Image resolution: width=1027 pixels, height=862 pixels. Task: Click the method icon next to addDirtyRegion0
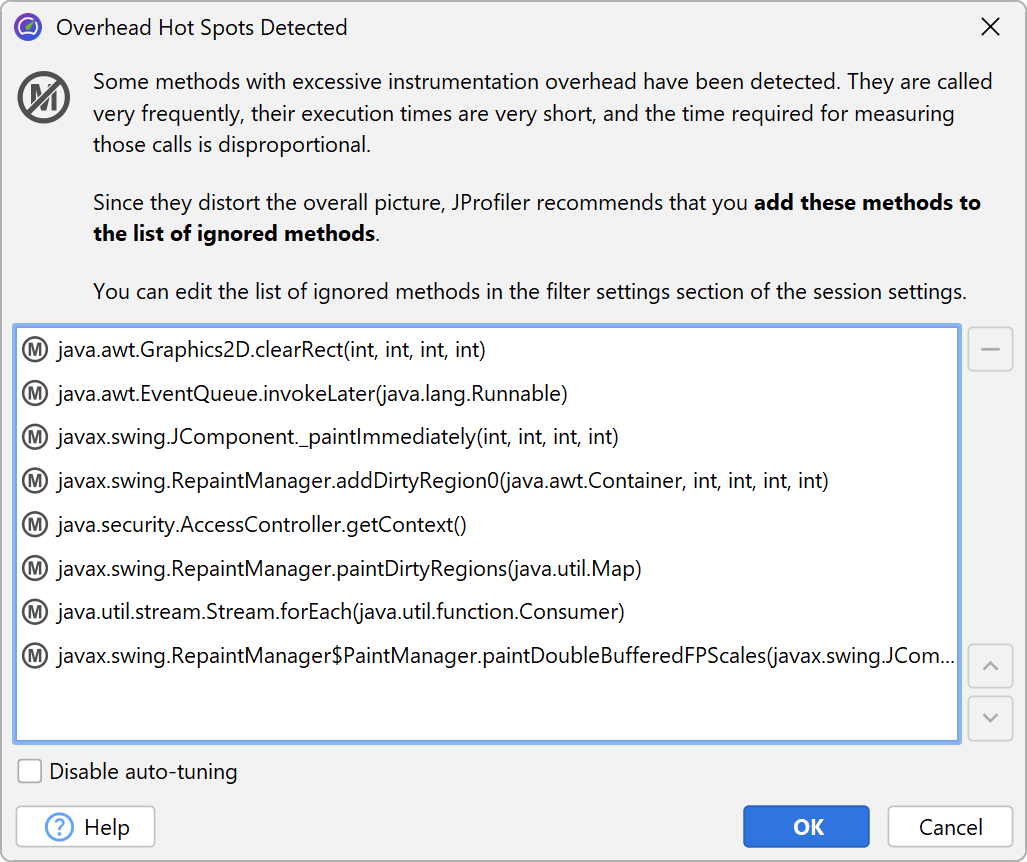click(x=36, y=481)
